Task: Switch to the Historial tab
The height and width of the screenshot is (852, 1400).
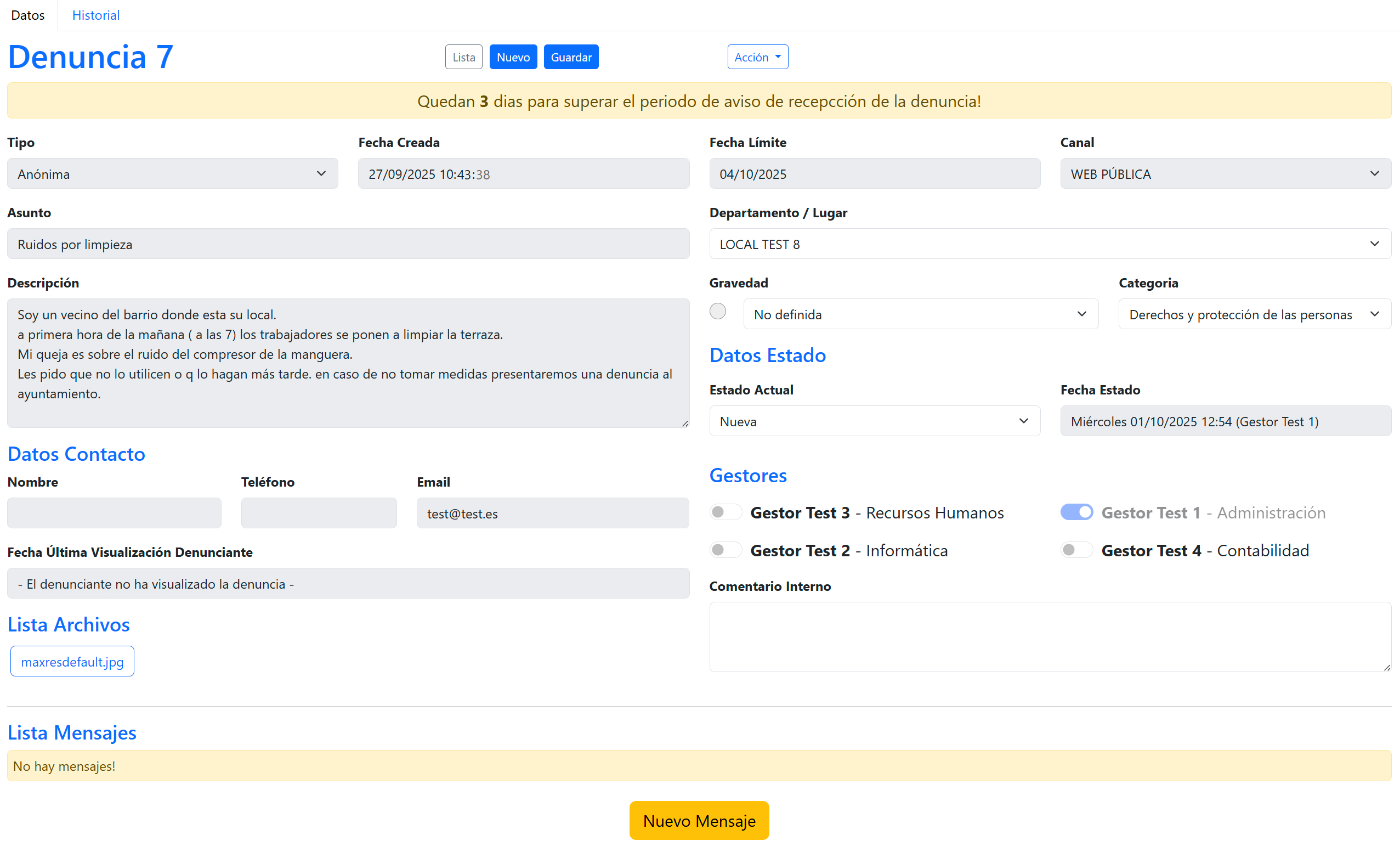Action: click(95, 15)
